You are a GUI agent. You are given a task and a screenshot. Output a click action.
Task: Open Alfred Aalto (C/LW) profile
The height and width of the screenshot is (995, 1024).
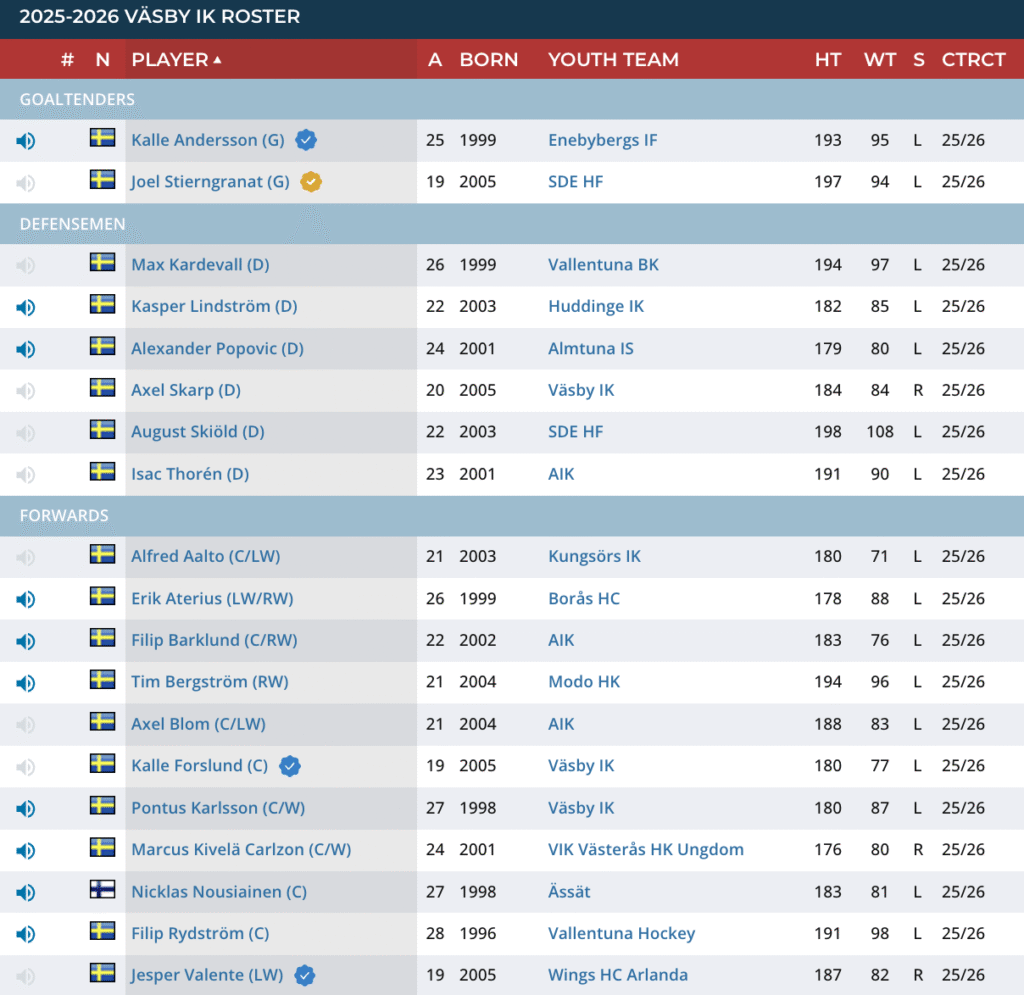coord(206,556)
